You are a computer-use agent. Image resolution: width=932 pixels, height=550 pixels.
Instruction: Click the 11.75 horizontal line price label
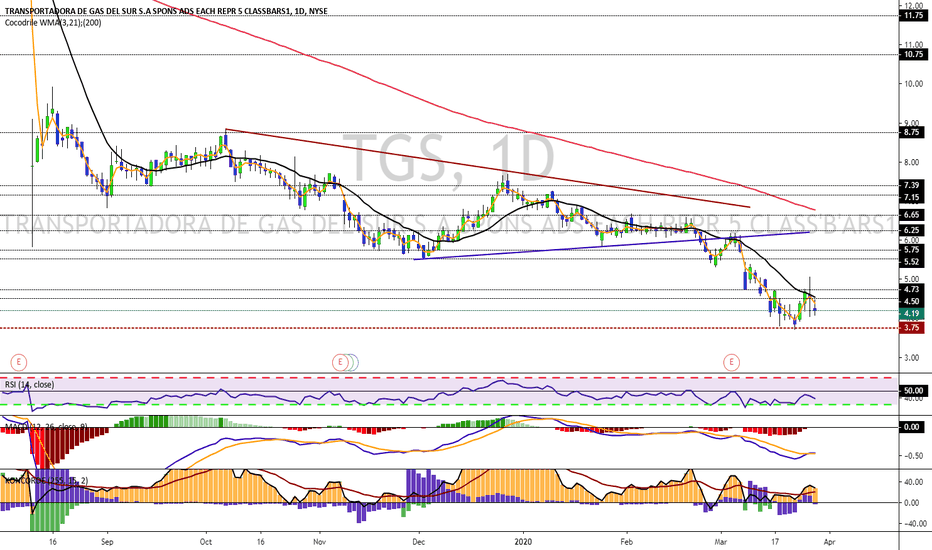913,15
